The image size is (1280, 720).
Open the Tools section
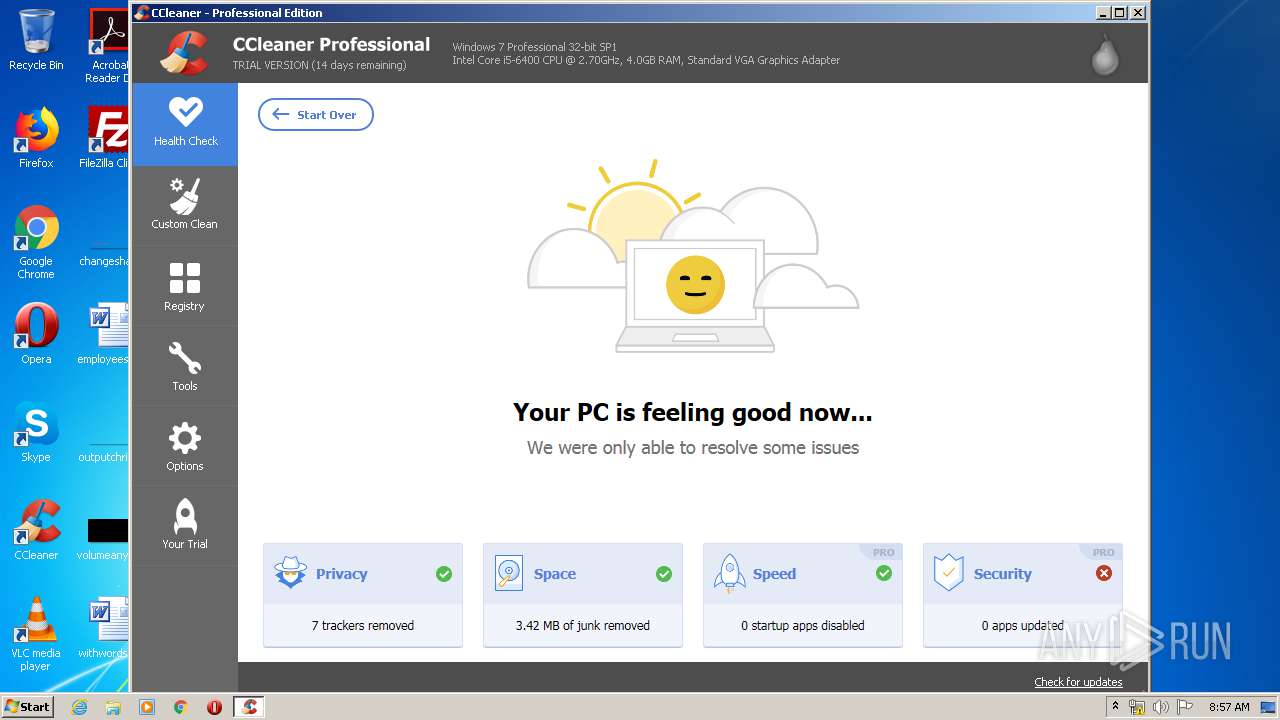(185, 366)
